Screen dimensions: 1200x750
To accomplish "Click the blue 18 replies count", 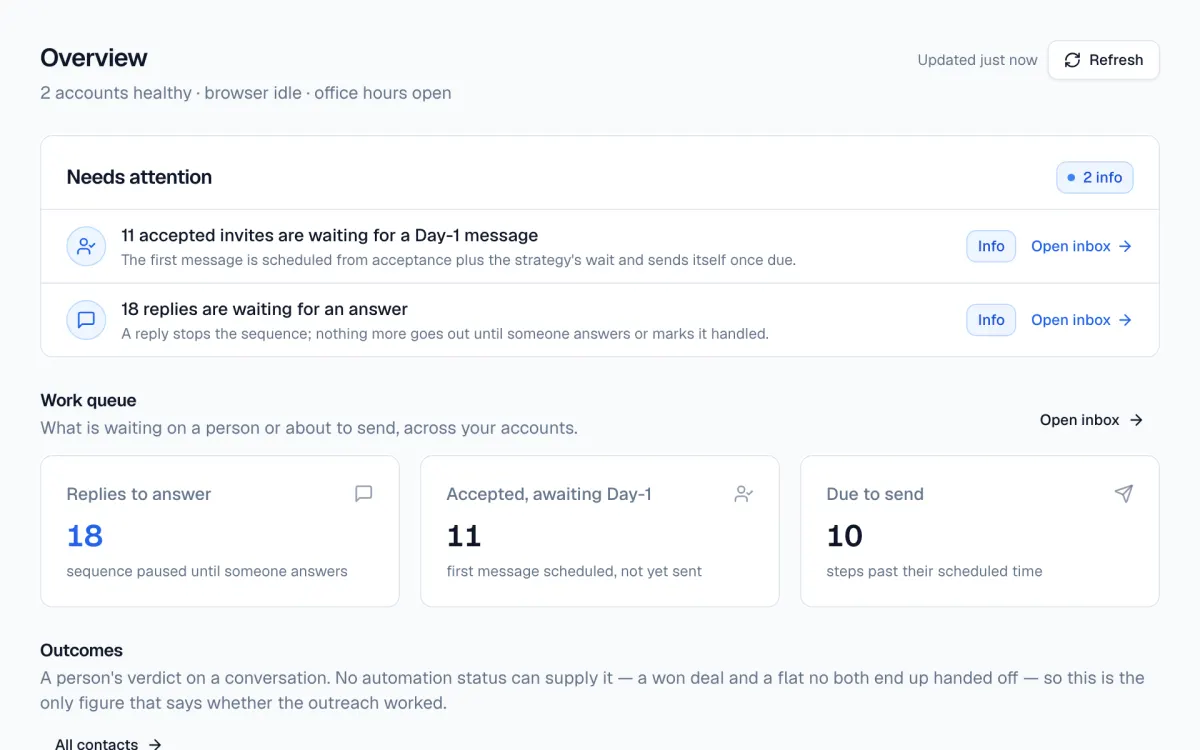I will click(x=85, y=536).
